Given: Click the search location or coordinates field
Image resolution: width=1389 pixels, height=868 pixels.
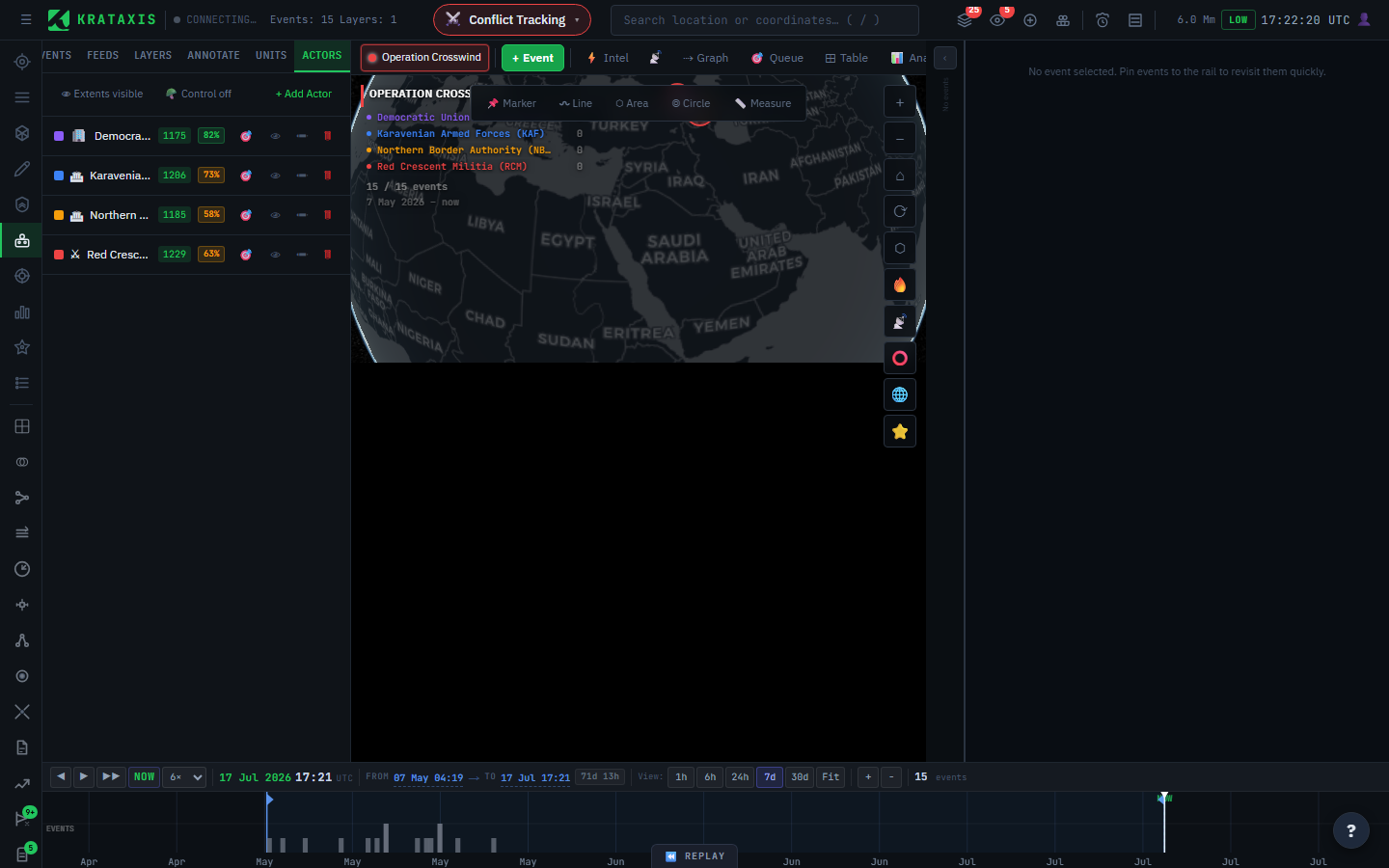Looking at the screenshot, I should pyautogui.click(x=765, y=19).
